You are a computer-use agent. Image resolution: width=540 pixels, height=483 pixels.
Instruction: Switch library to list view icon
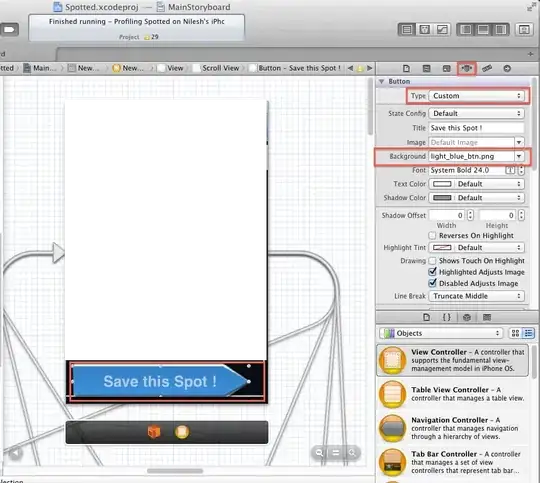click(528, 333)
